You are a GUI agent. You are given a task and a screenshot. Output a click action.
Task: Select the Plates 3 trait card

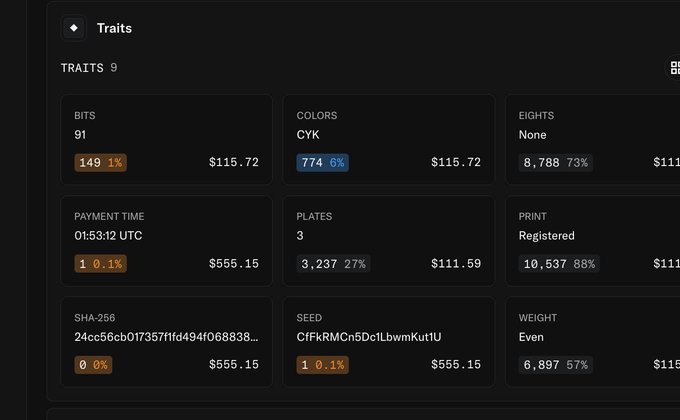click(389, 241)
